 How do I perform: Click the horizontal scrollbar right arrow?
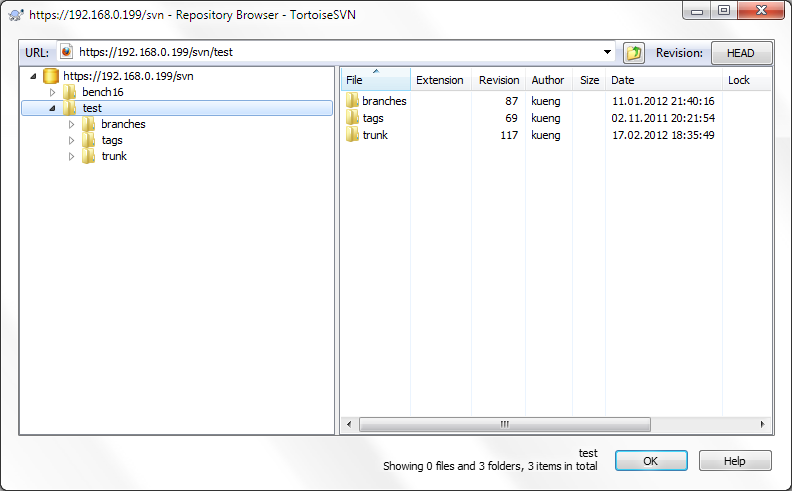click(x=765, y=424)
